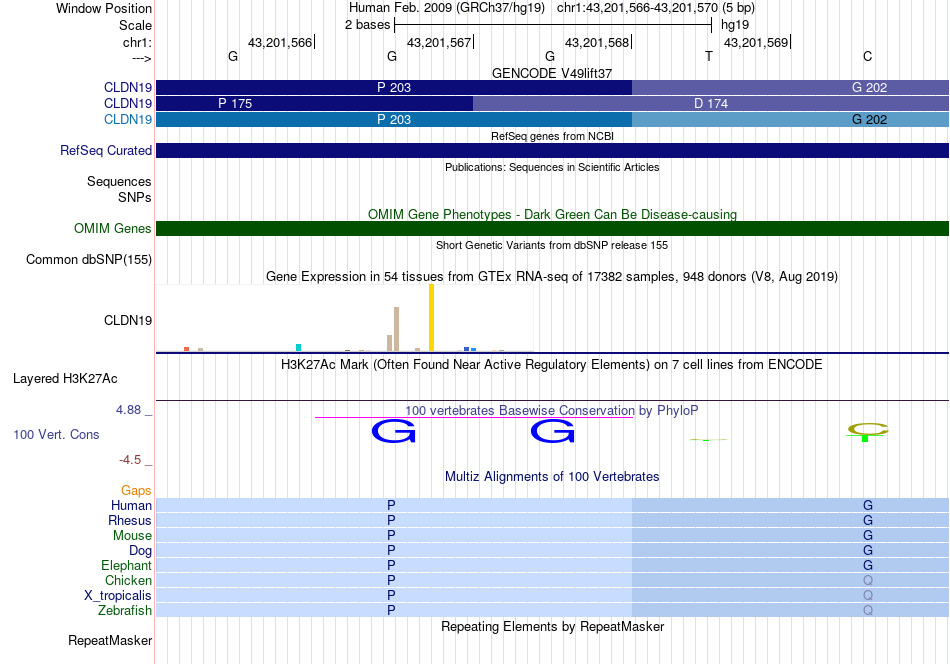The width and height of the screenshot is (950, 664).
Task: Select Rhesus alignment row label
Action: [x=130, y=520]
